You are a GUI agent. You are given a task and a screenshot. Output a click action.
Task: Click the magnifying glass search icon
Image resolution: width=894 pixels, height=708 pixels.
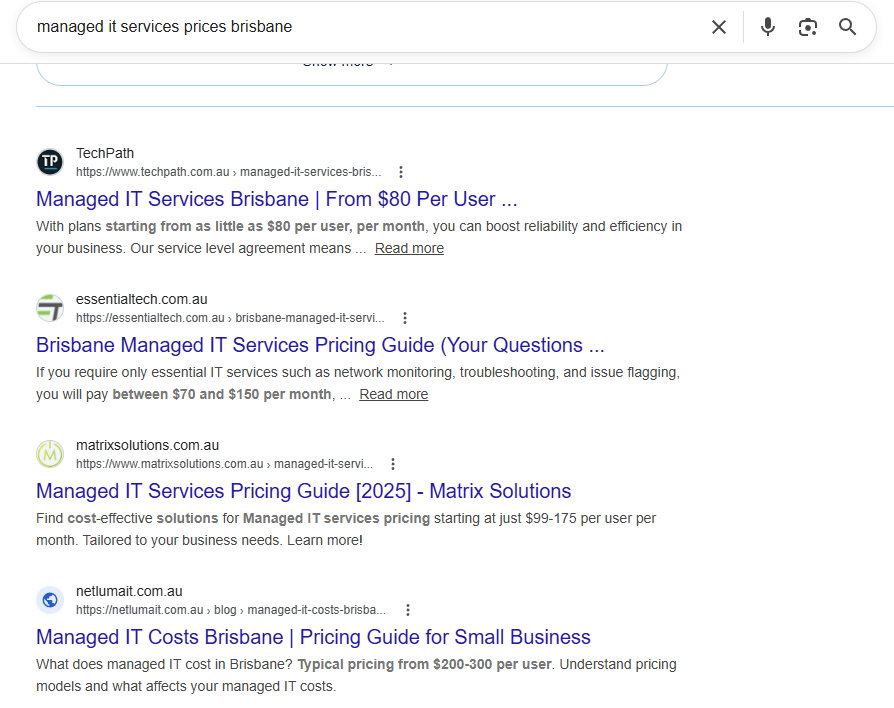(847, 27)
